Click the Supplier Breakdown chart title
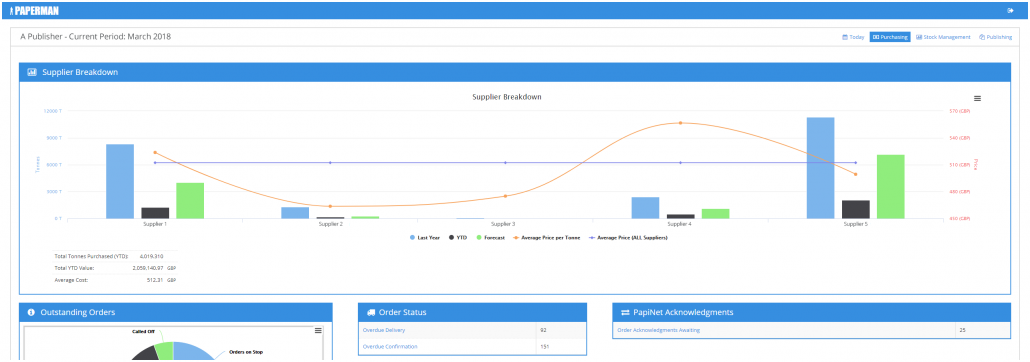The width and height of the screenshot is (1030, 362). [506, 97]
